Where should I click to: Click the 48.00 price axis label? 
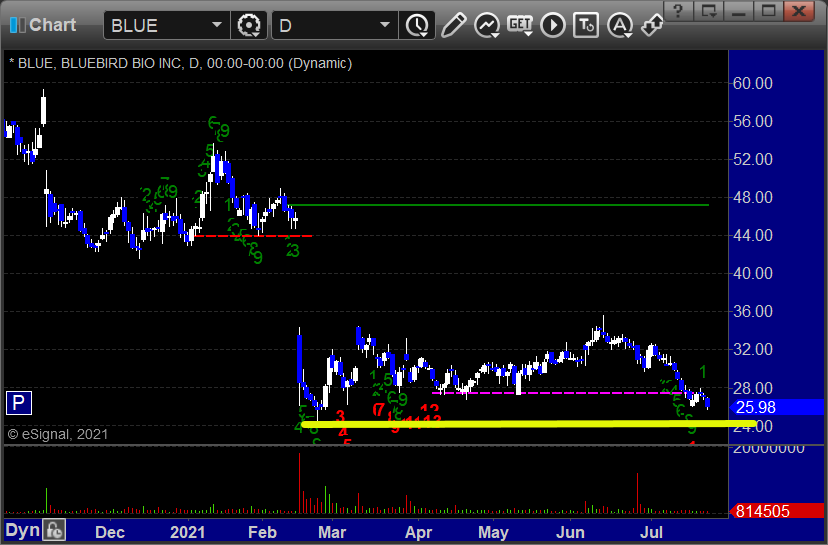(752, 197)
